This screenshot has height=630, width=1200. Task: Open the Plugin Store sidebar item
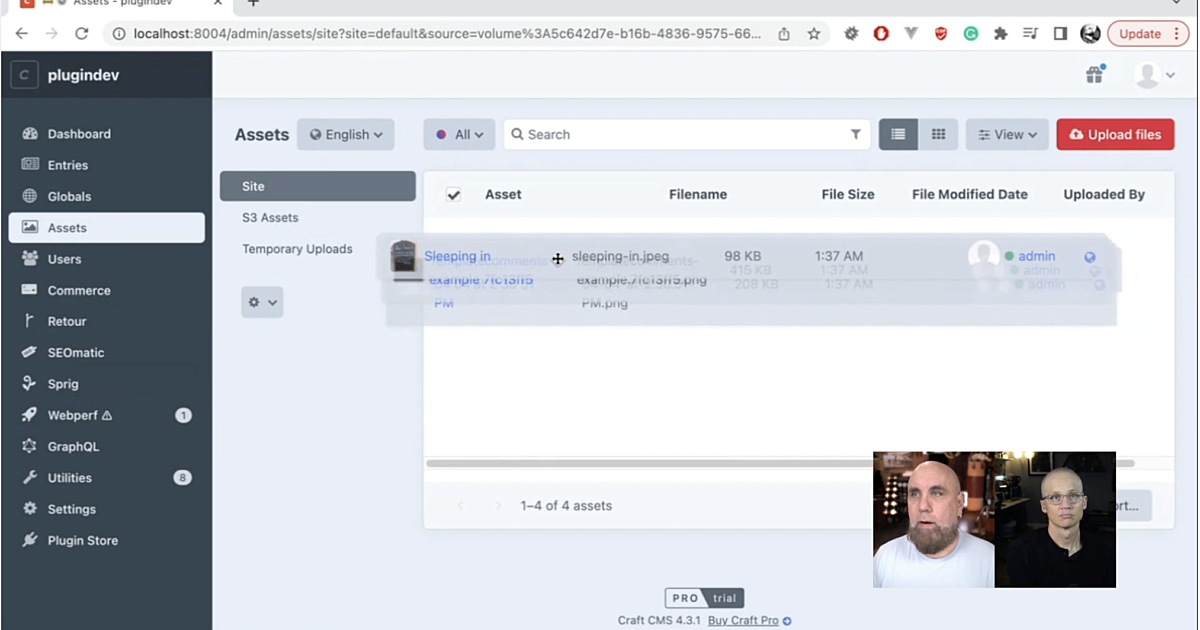coord(82,540)
